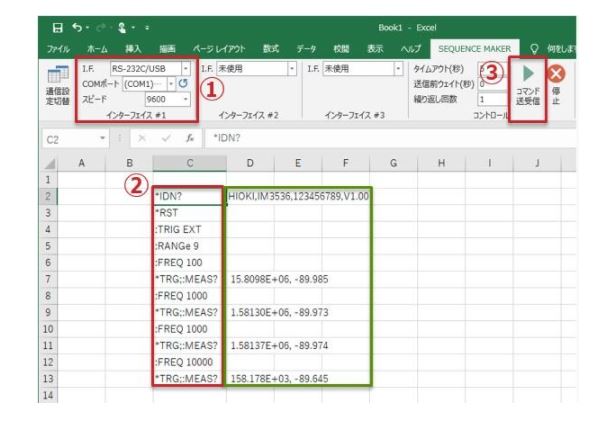
Task: Select the SEQUENCE MAKER tab
Action: pyautogui.click(x=474, y=49)
